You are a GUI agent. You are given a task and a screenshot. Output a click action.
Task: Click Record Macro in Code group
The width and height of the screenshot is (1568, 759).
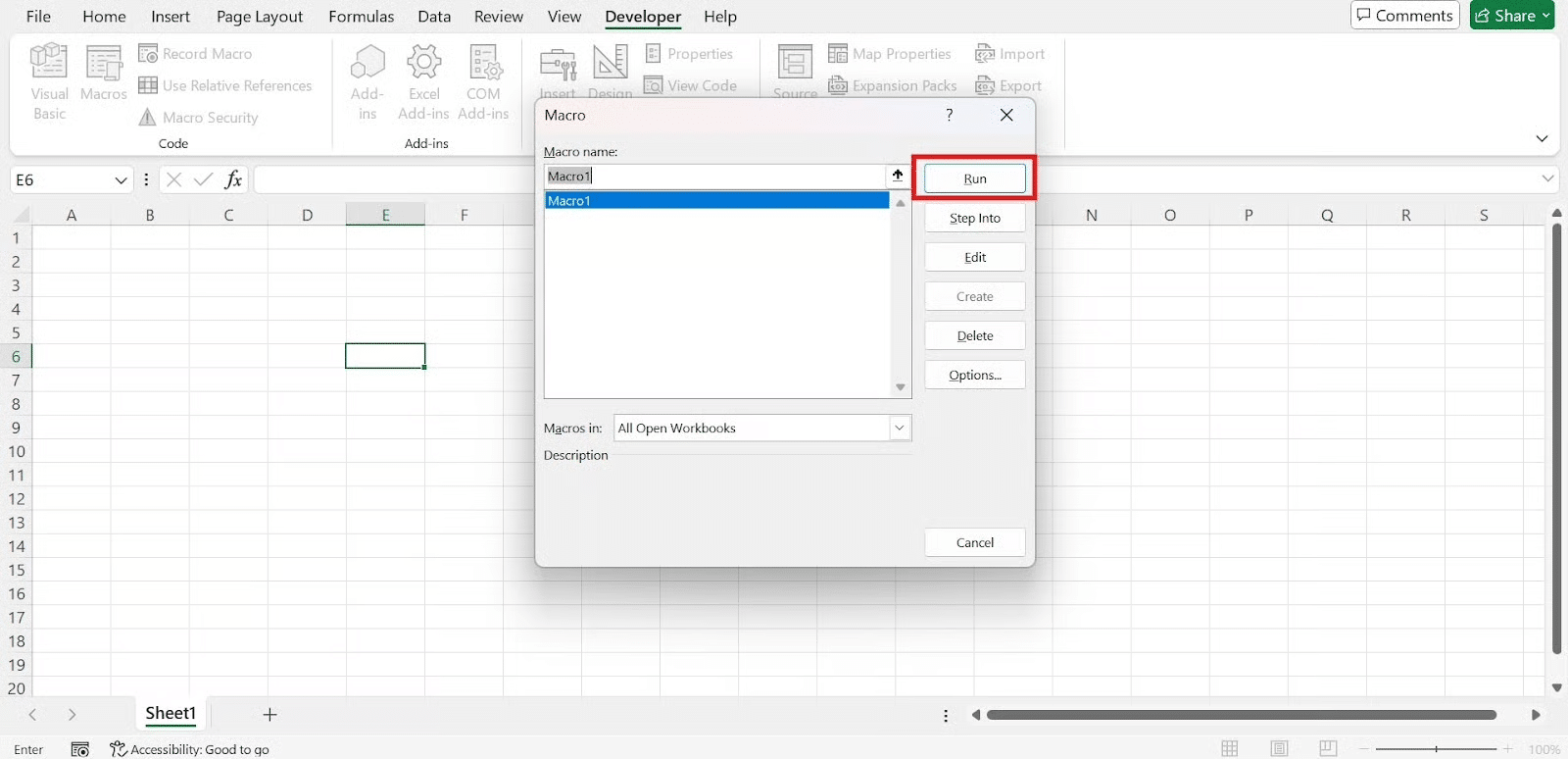pyautogui.click(x=195, y=54)
